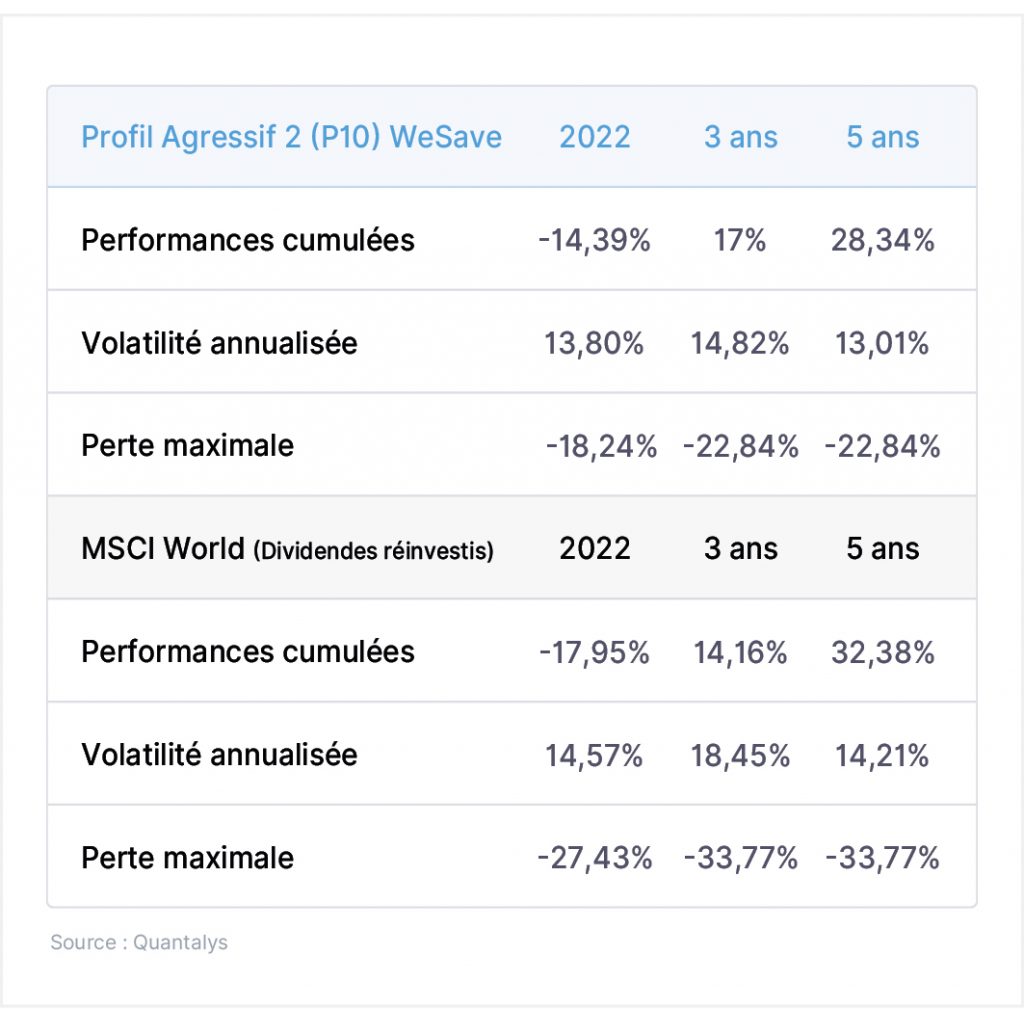The width and height of the screenshot is (1024, 1009).
Task: Select the blue 2022 column header
Action: click(595, 137)
